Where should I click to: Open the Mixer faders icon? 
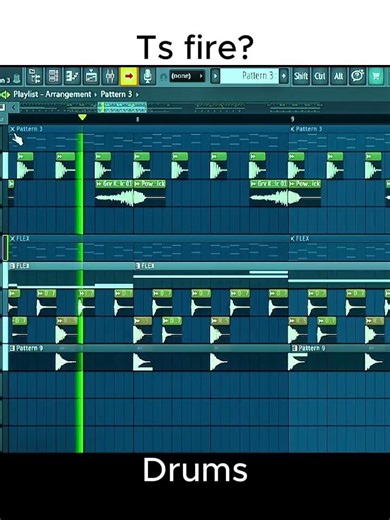110,76
